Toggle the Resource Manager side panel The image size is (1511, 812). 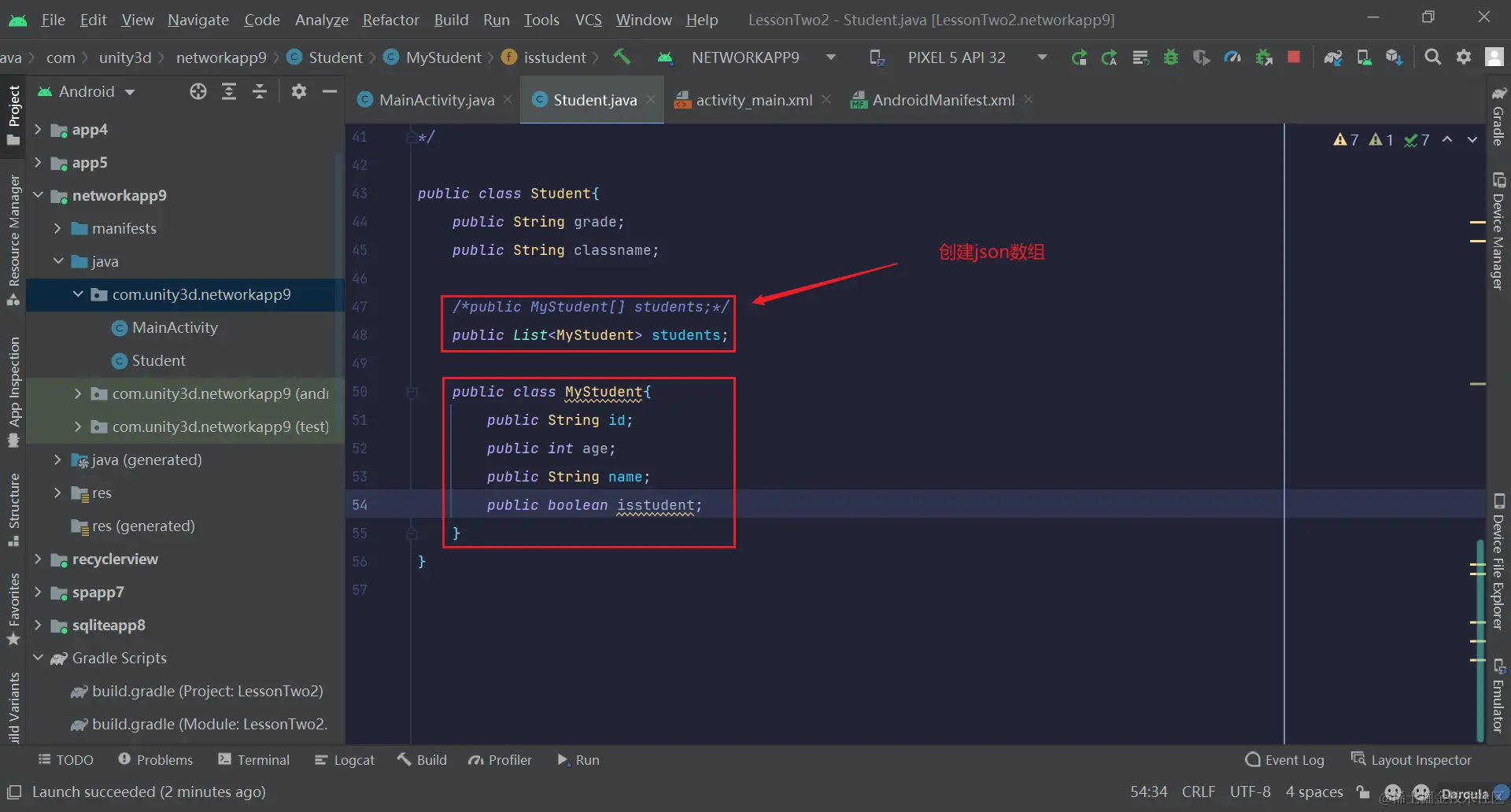(x=13, y=240)
